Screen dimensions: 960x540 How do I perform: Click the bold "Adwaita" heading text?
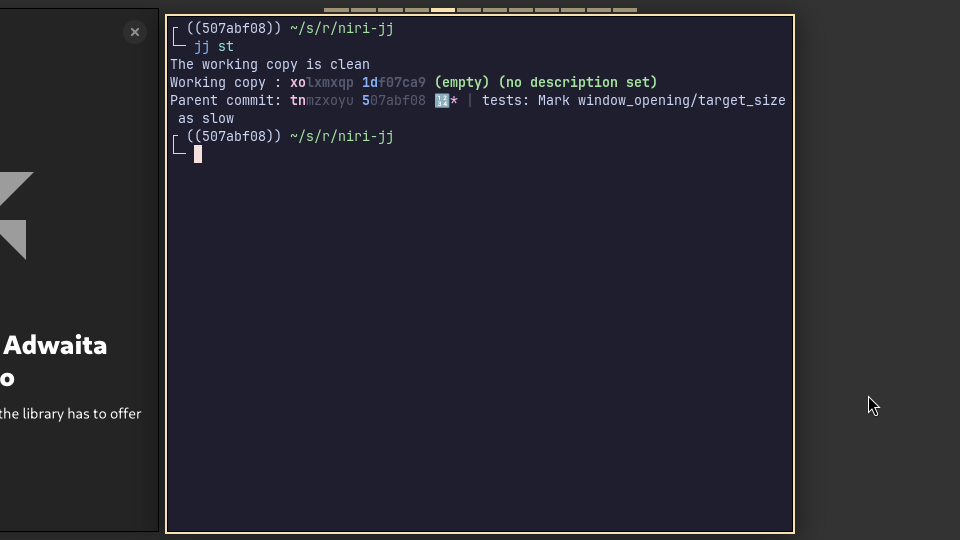click(55, 345)
